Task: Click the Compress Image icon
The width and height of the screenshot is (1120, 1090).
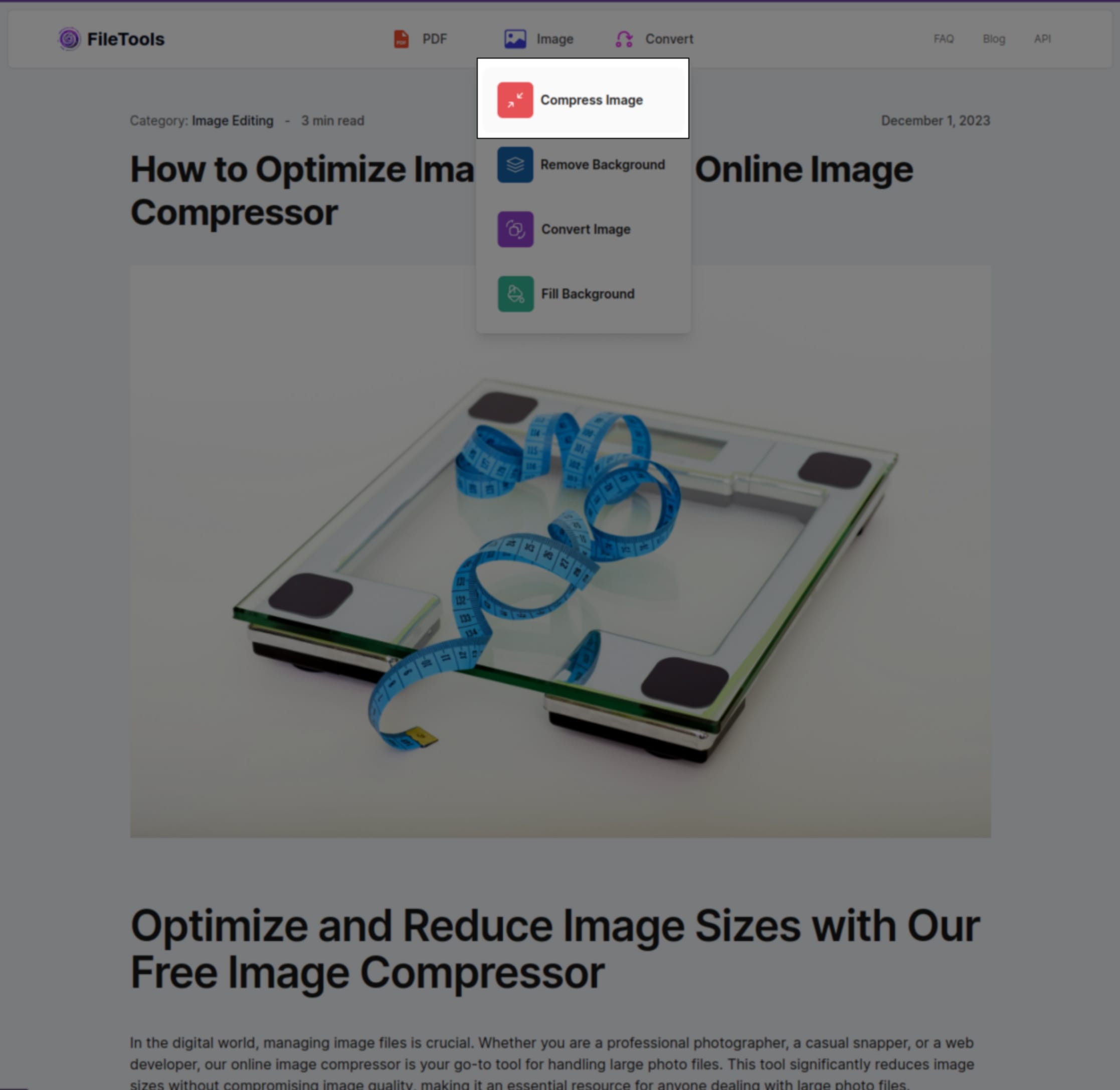Action: (515, 100)
